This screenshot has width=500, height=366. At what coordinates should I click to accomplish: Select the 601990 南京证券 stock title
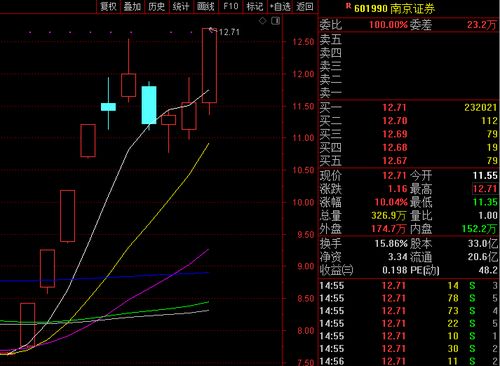click(395, 8)
